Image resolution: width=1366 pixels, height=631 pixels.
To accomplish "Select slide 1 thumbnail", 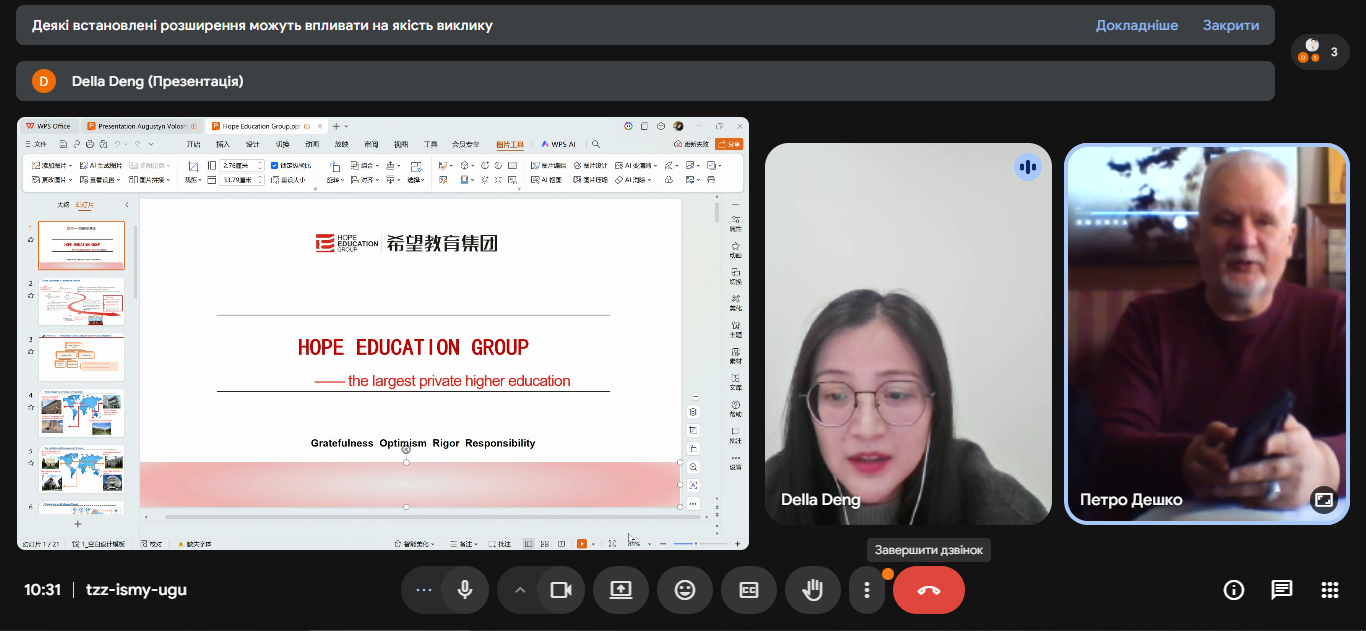I will click(x=81, y=245).
